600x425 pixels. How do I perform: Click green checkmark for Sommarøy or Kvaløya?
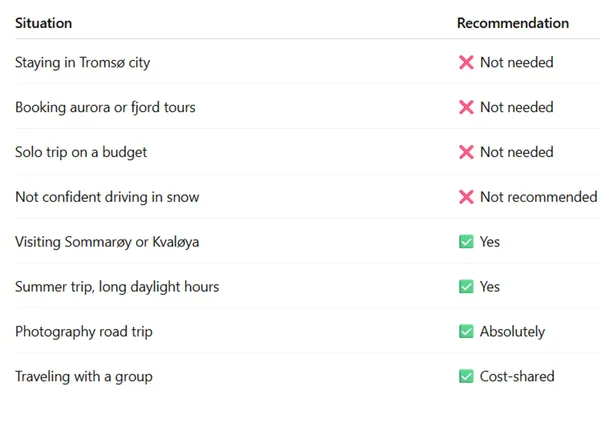pyautogui.click(x=466, y=242)
